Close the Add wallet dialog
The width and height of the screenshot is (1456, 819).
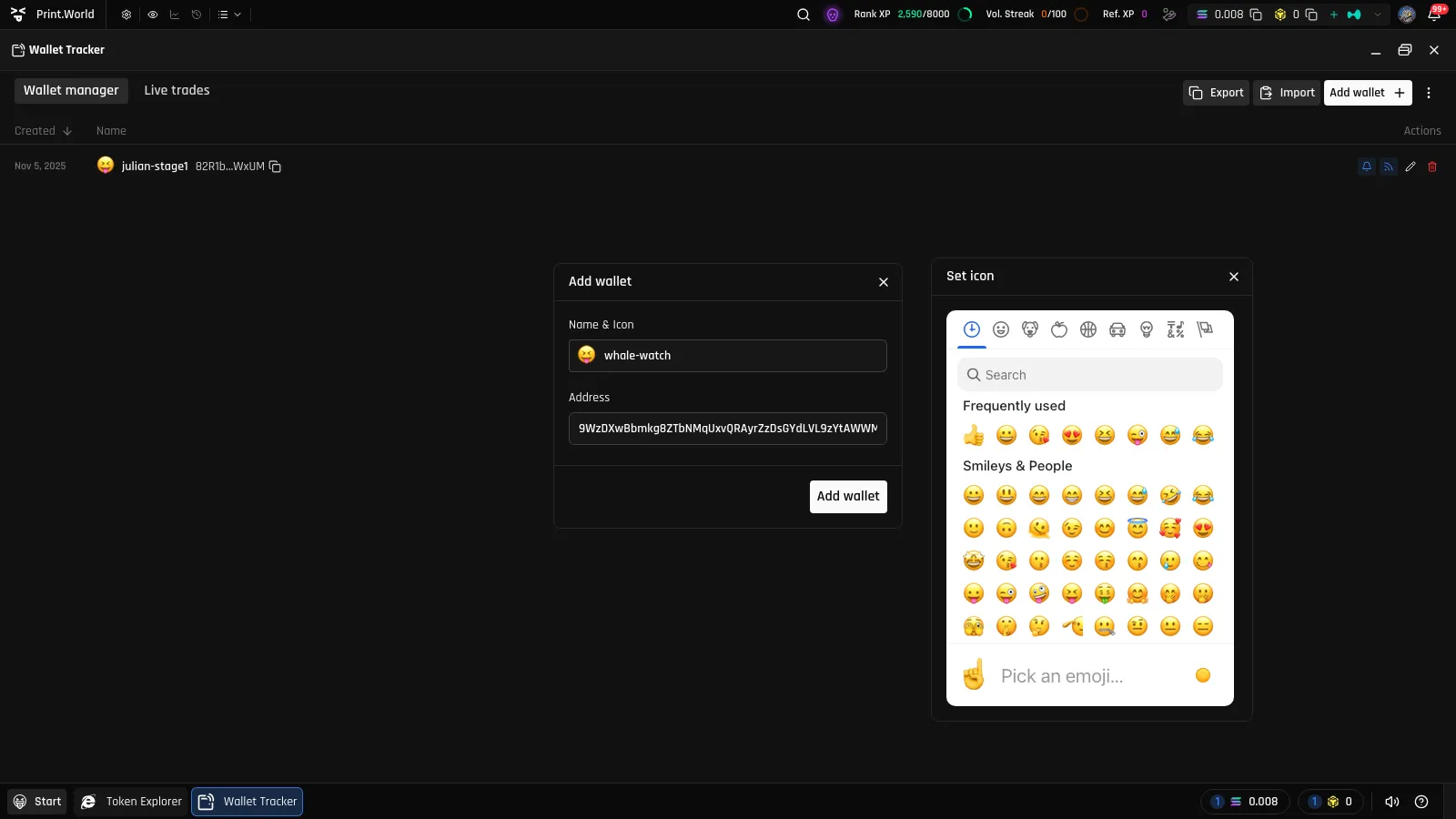point(884,282)
